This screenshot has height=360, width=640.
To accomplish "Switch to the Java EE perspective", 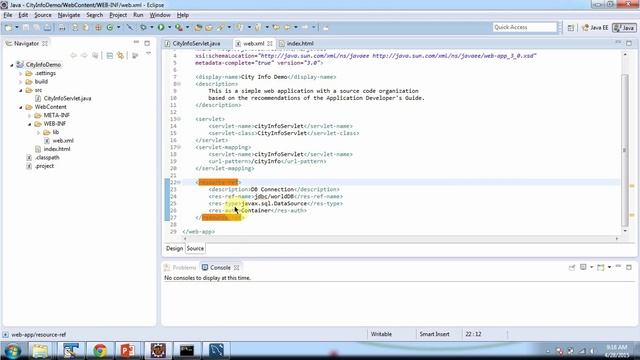I will (595, 28).
